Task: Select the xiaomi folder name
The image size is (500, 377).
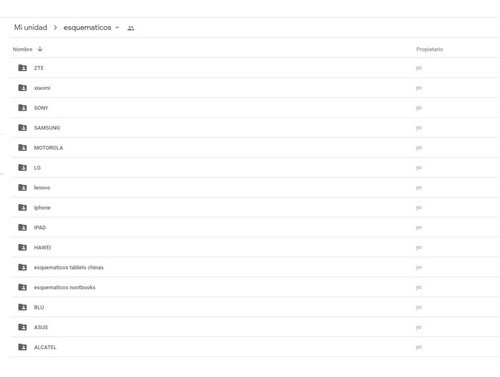Action: tap(42, 88)
